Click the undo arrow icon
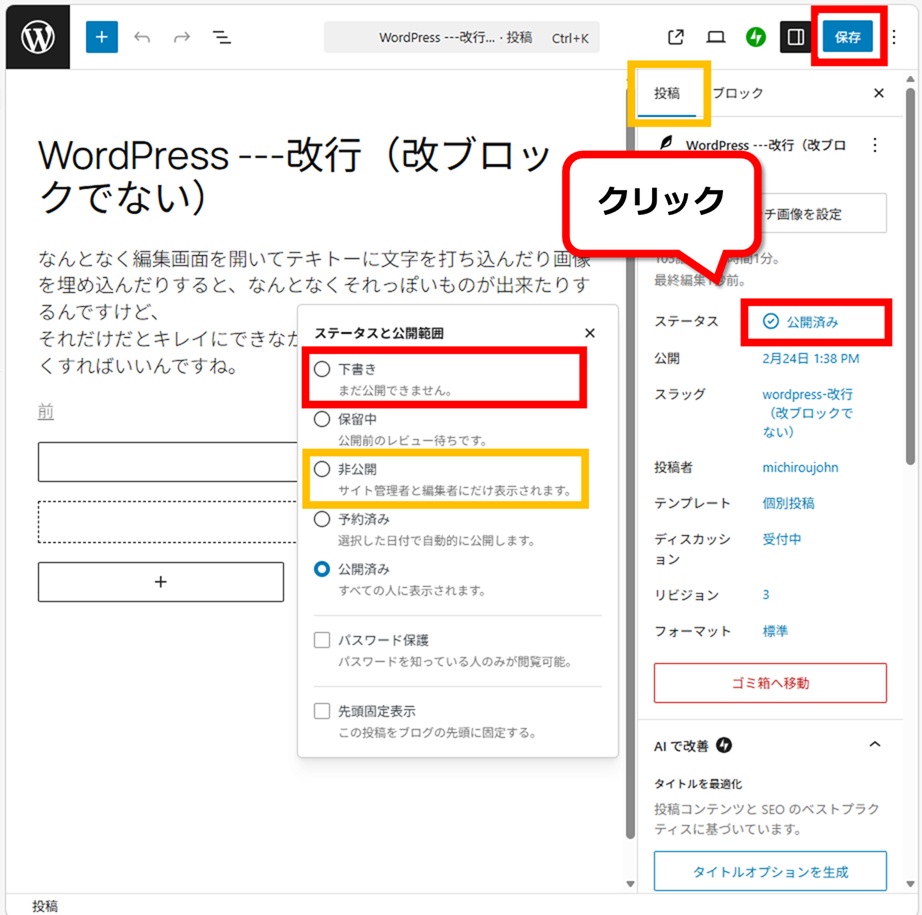 [x=142, y=37]
